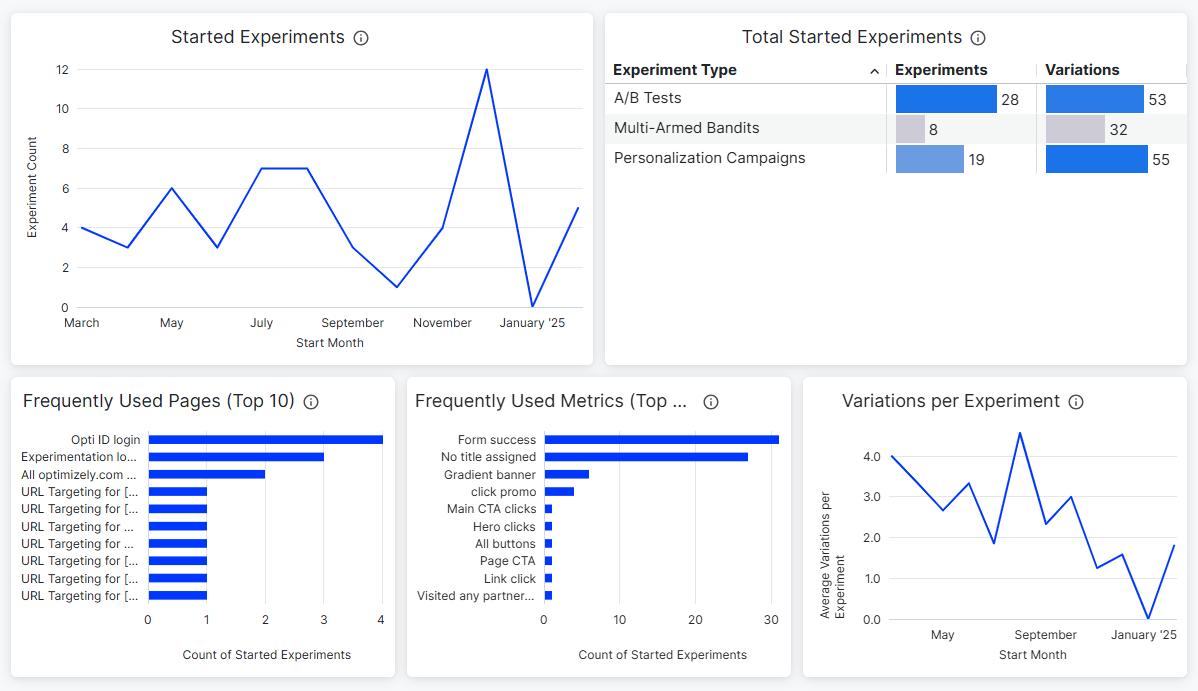Show info tooltip for Frequently Used Metrics
This screenshot has width=1198, height=691.
[x=711, y=402]
